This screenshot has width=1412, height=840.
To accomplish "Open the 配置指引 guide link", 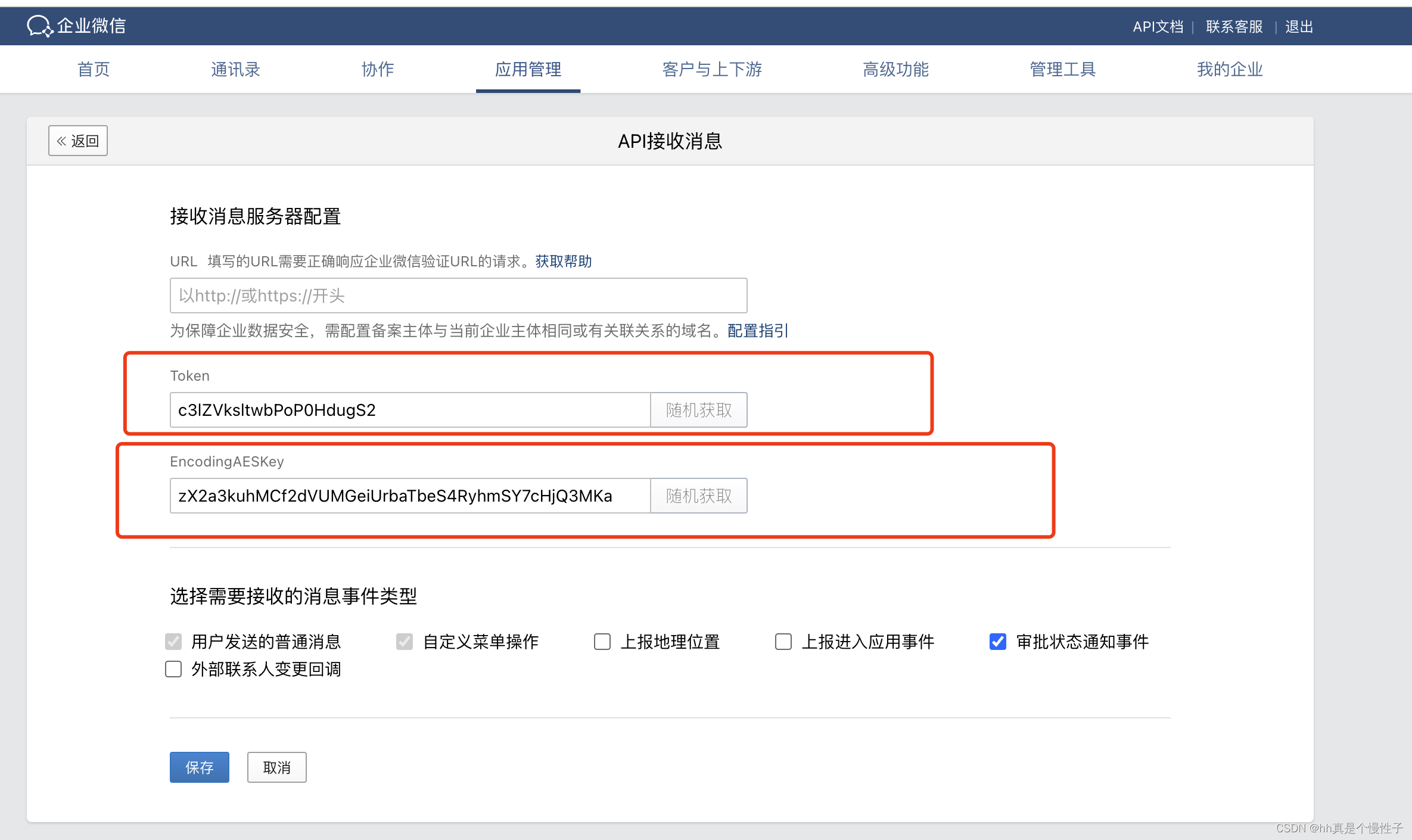I will pos(757,331).
